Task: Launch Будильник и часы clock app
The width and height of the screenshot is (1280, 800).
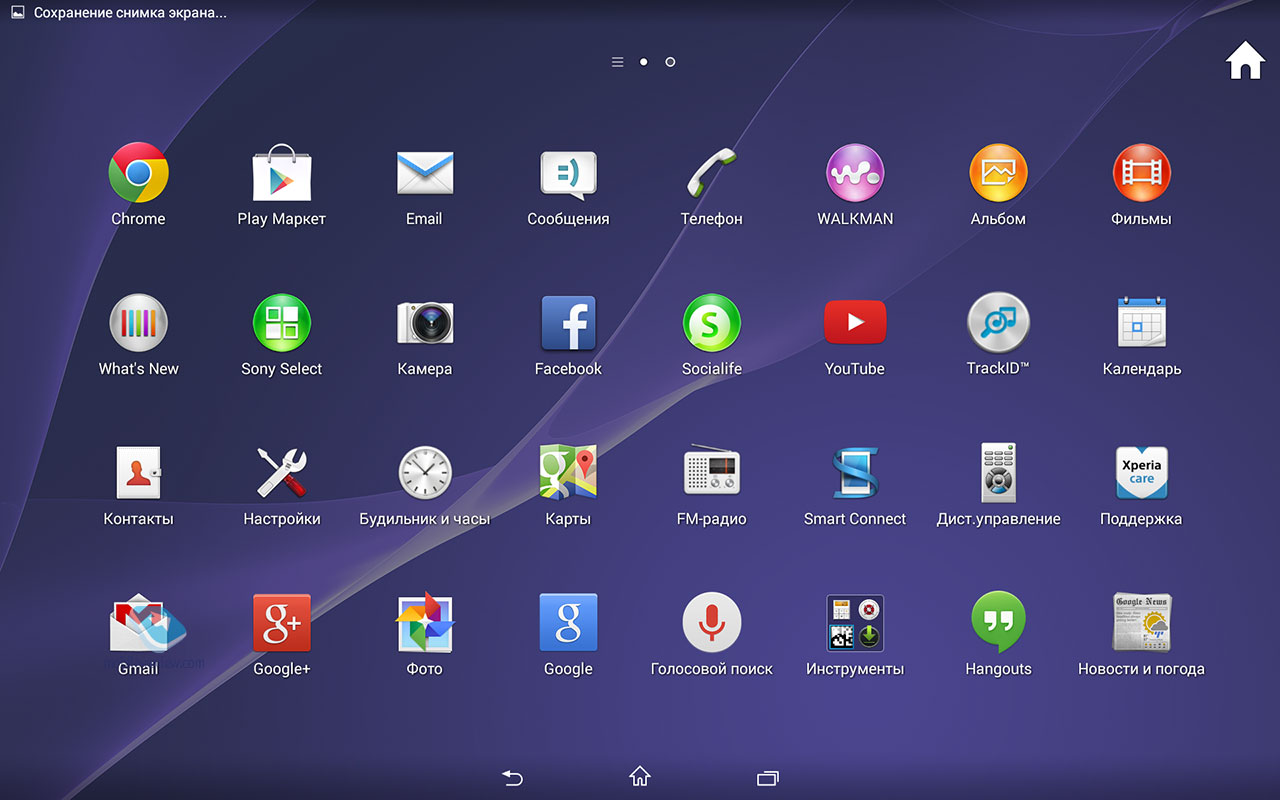Action: coord(425,473)
